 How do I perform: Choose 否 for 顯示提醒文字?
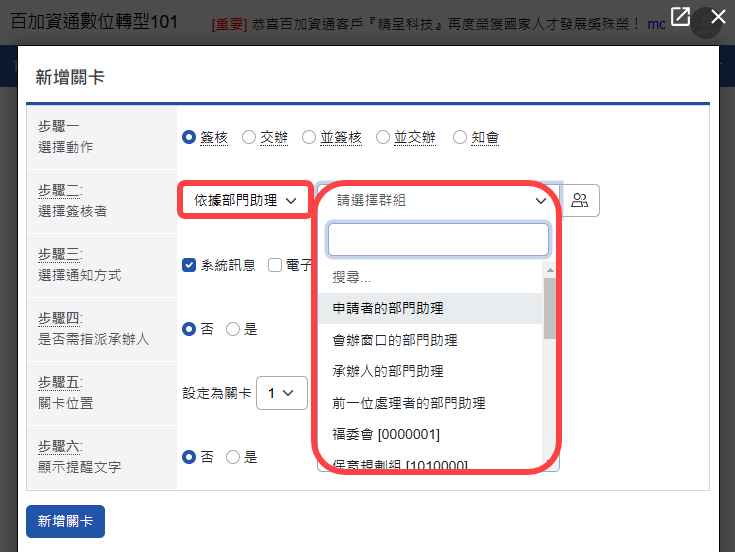coord(189,457)
